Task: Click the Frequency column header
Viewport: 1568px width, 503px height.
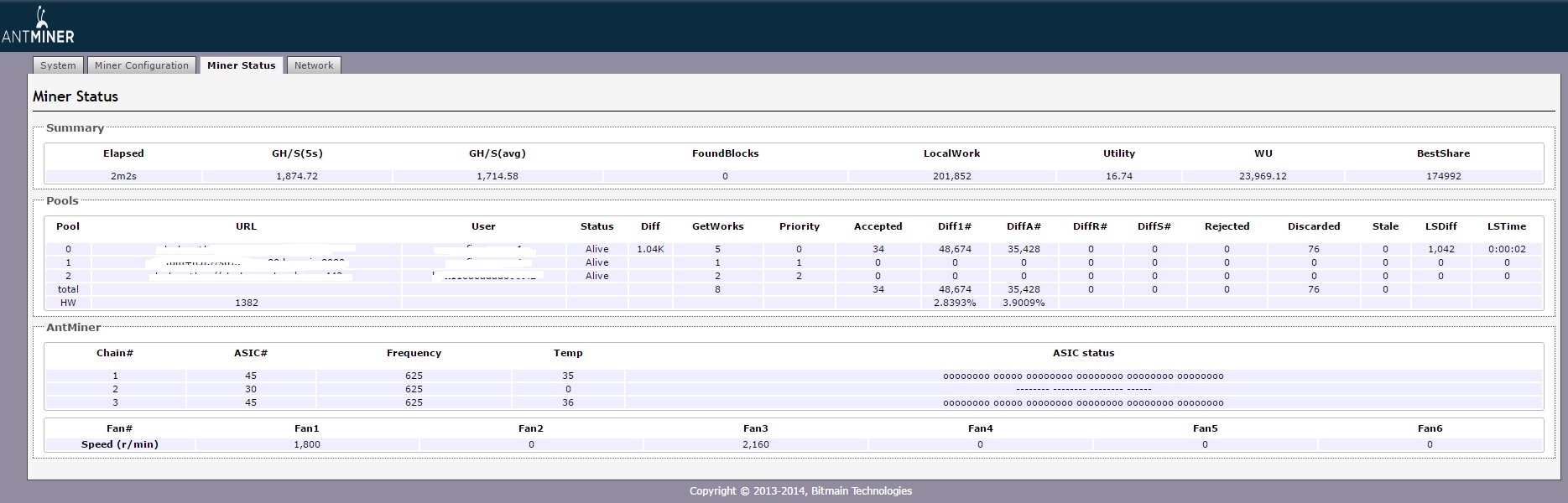Action: coord(414,353)
